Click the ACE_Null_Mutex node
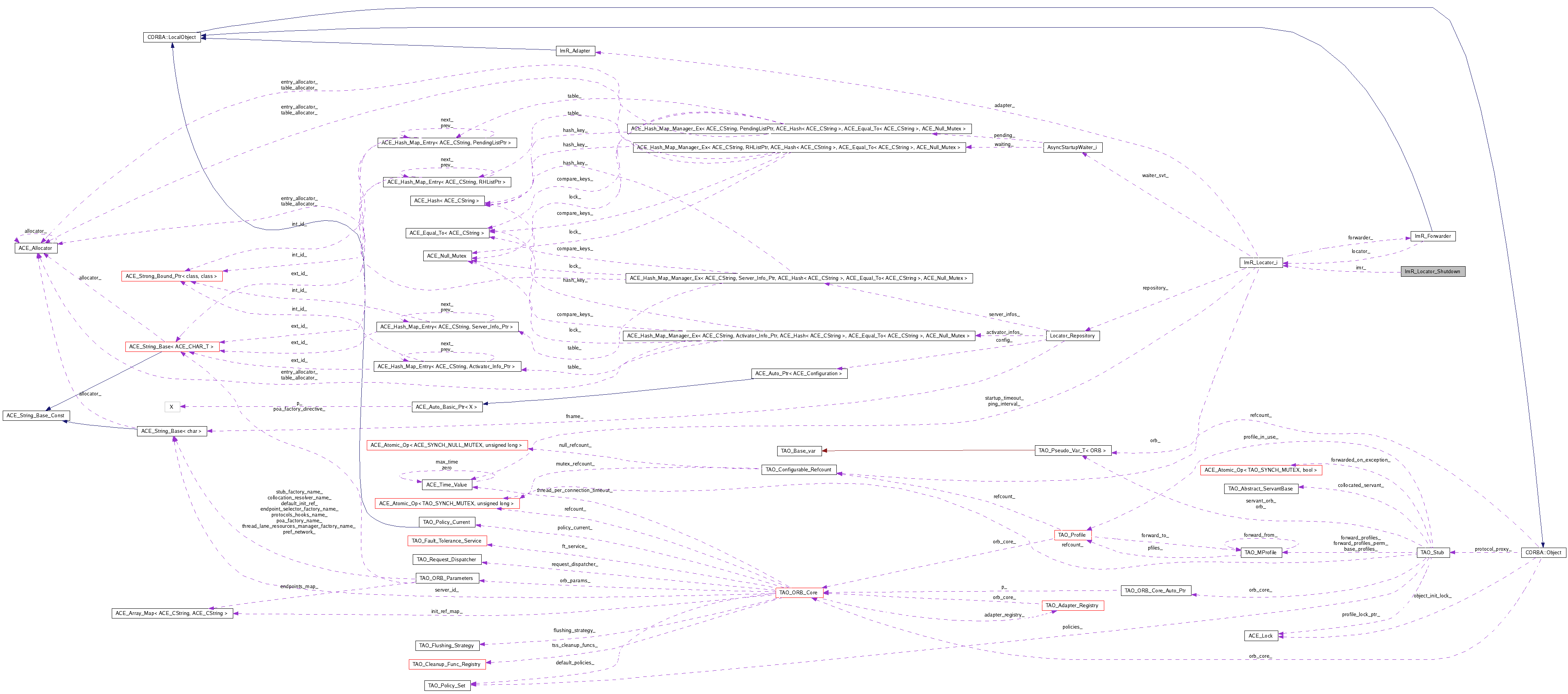This screenshot has width=1568, height=694. point(446,256)
